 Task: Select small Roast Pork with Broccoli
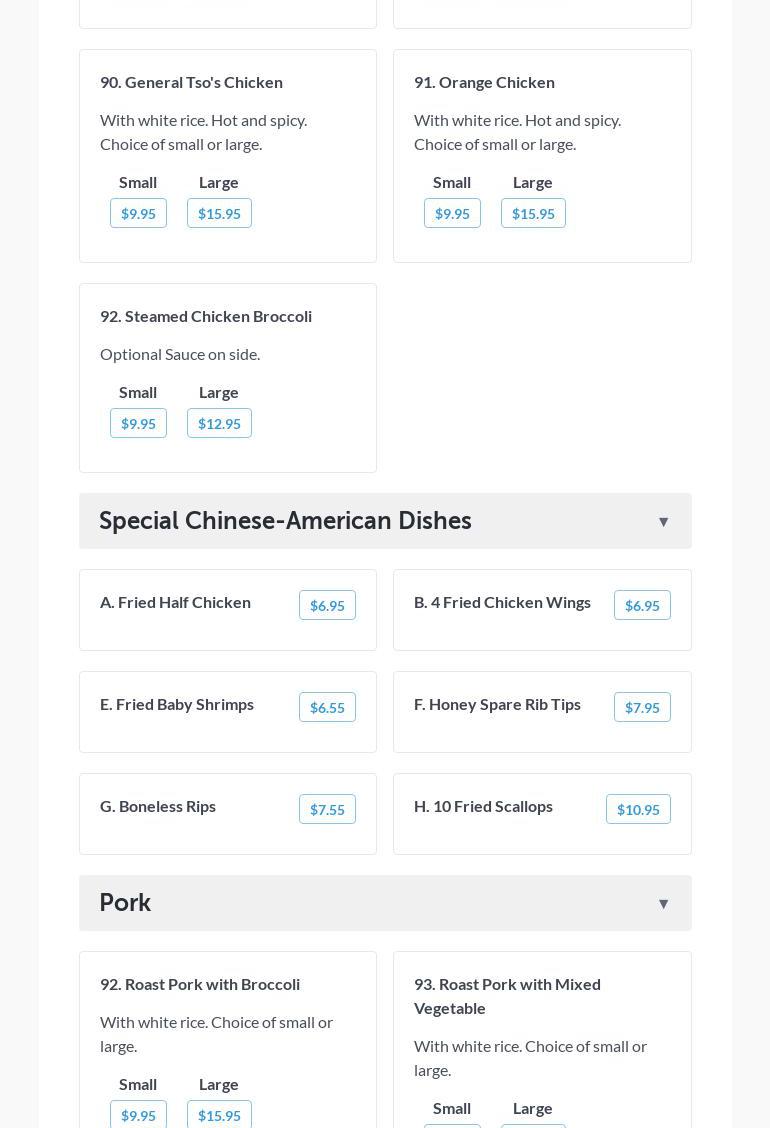pyautogui.click(x=138, y=1114)
